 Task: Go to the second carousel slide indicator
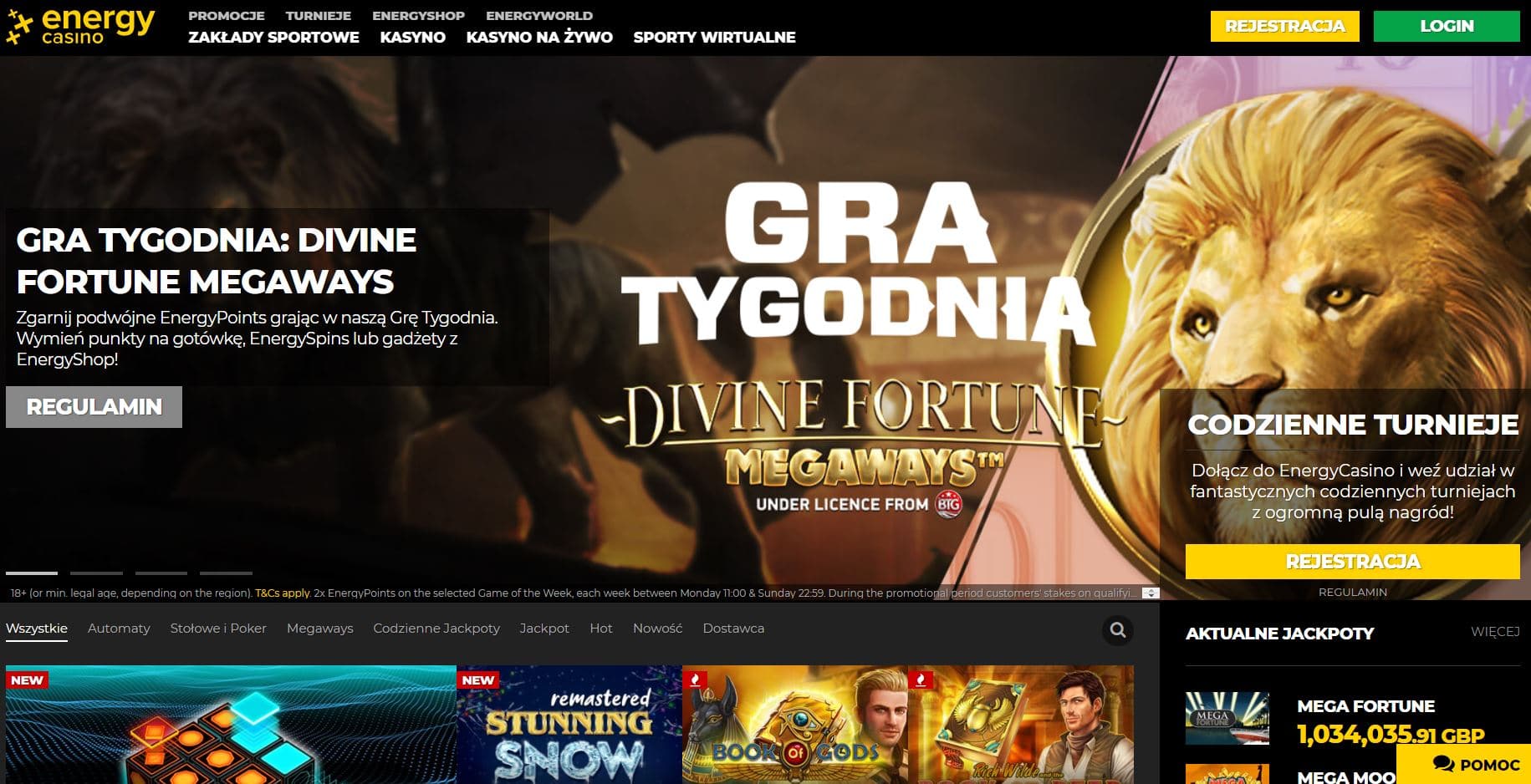pyautogui.click(x=96, y=573)
